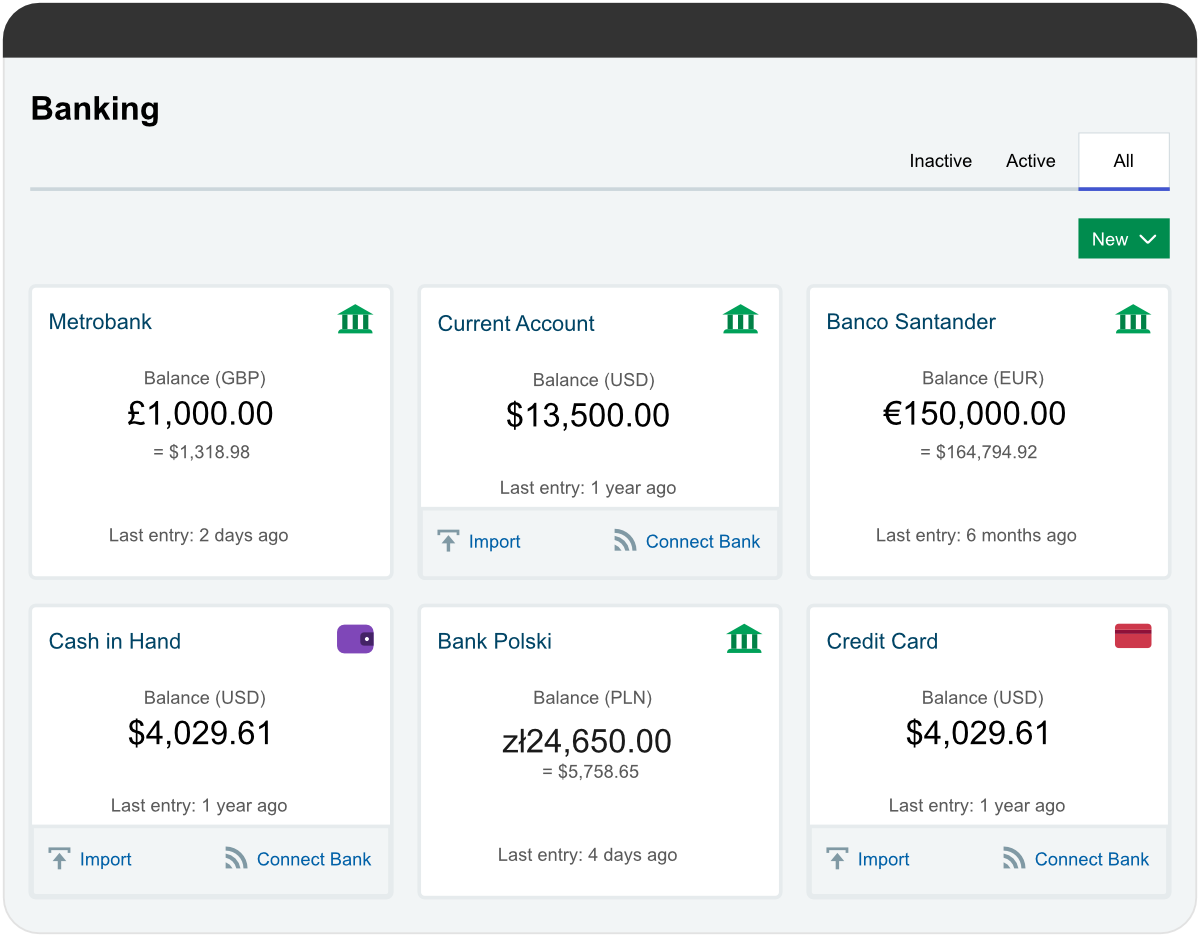Click the Bank Polski bank building icon
The width and height of the screenshot is (1200, 937).
pyautogui.click(x=744, y=639)
